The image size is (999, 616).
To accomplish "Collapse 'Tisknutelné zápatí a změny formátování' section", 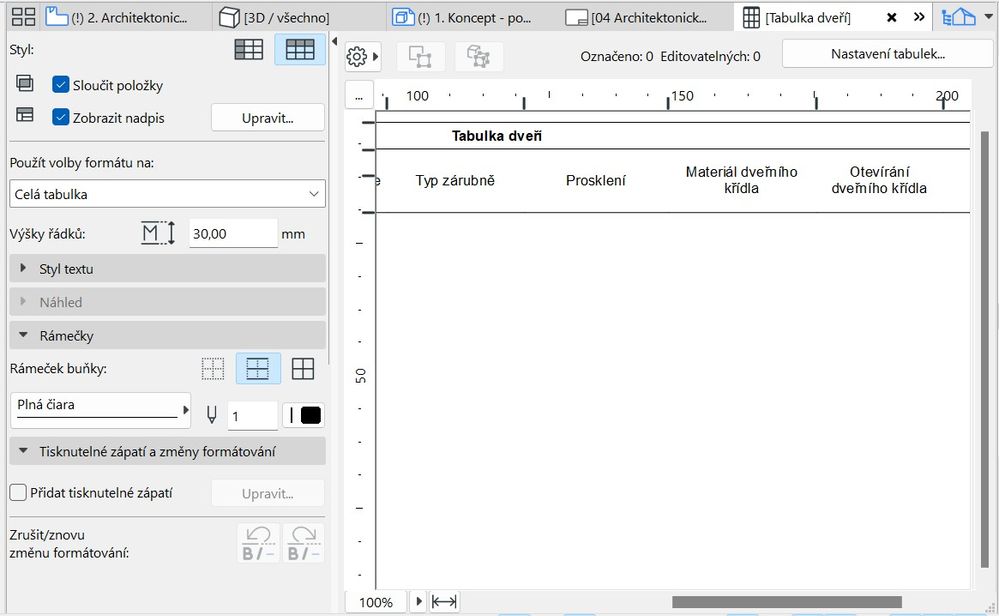I will point(168,451).
